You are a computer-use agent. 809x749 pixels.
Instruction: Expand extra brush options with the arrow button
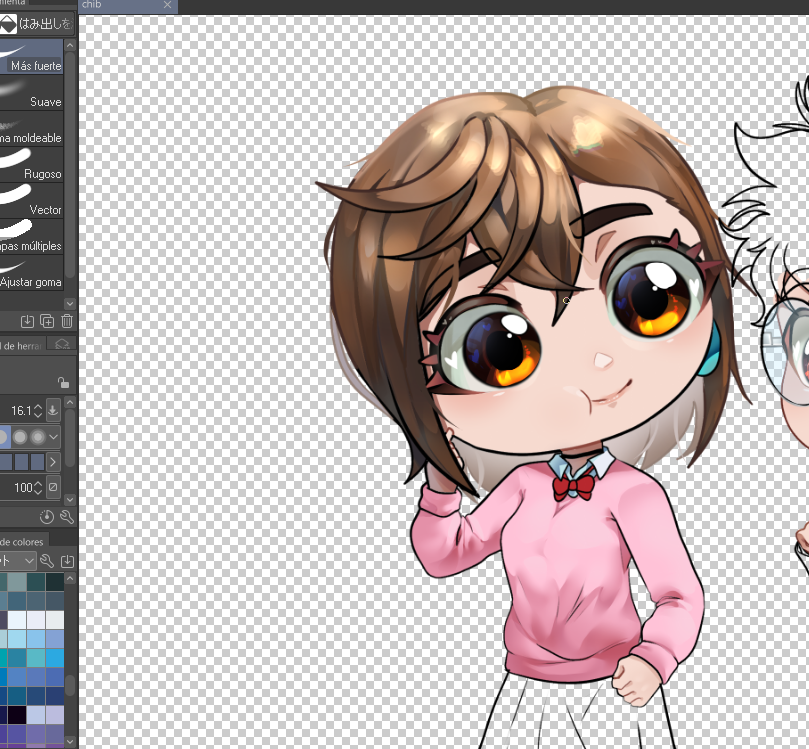point(54,461)
